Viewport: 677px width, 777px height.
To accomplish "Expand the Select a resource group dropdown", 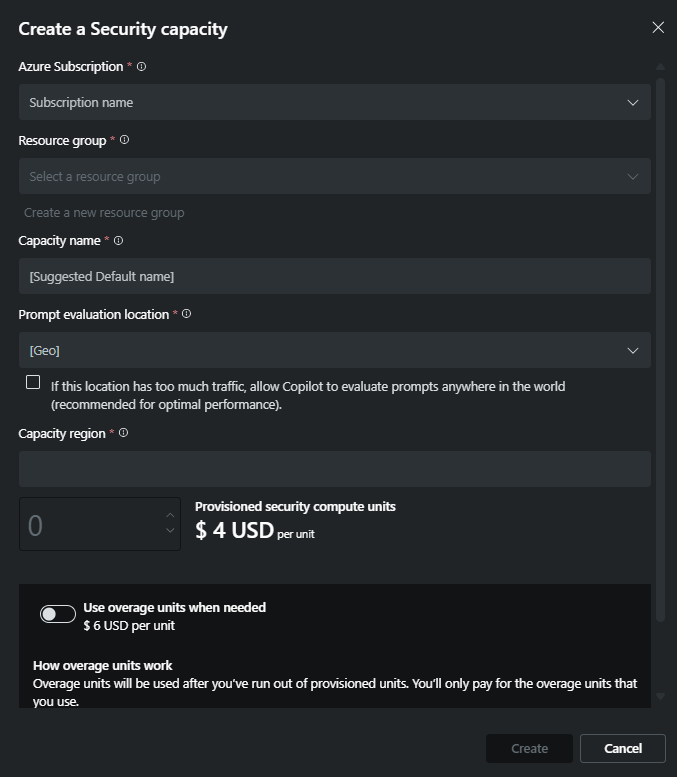I will pyautogui.click(x=335, y=176).
